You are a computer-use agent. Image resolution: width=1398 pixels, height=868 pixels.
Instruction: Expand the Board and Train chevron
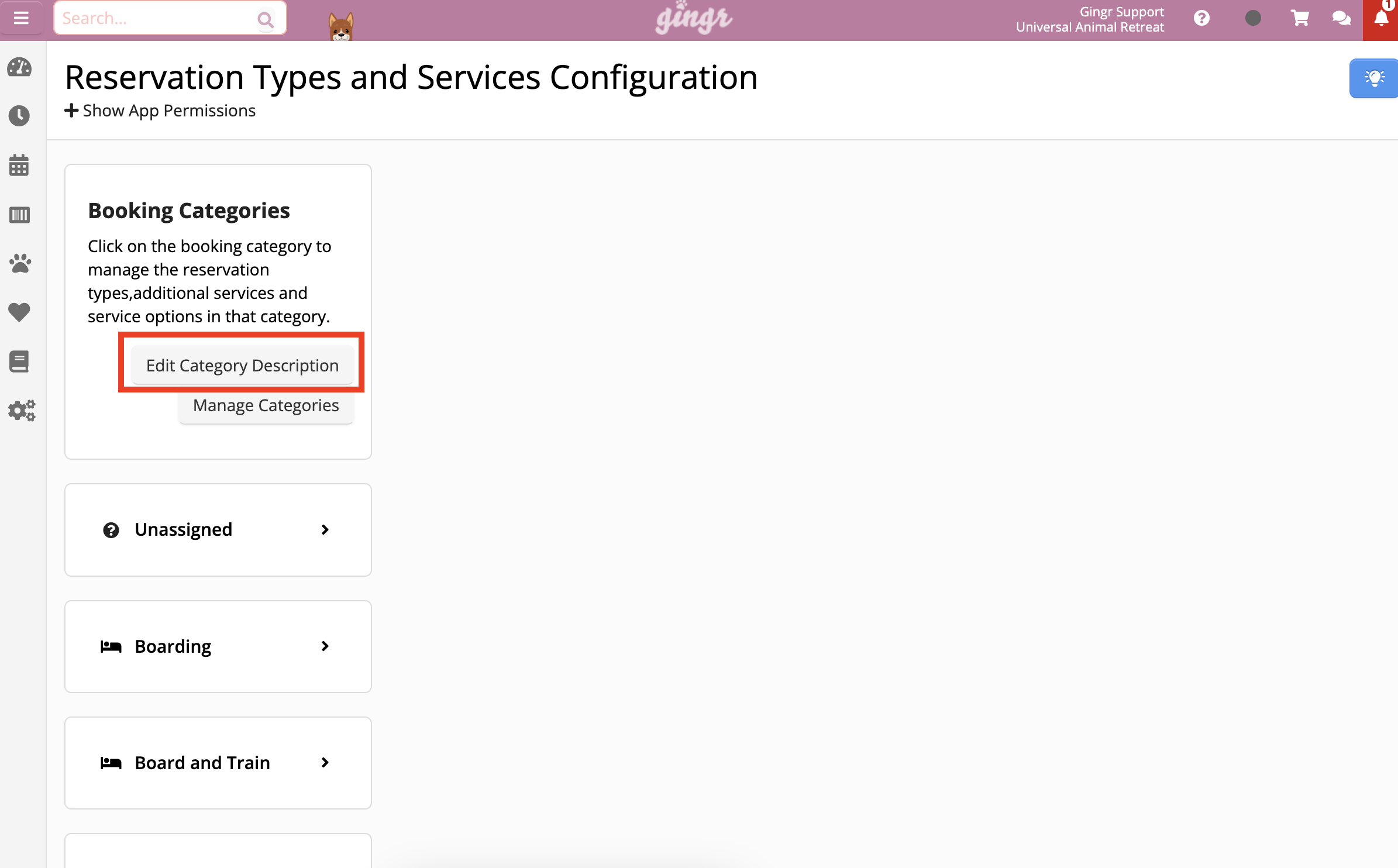325,763
